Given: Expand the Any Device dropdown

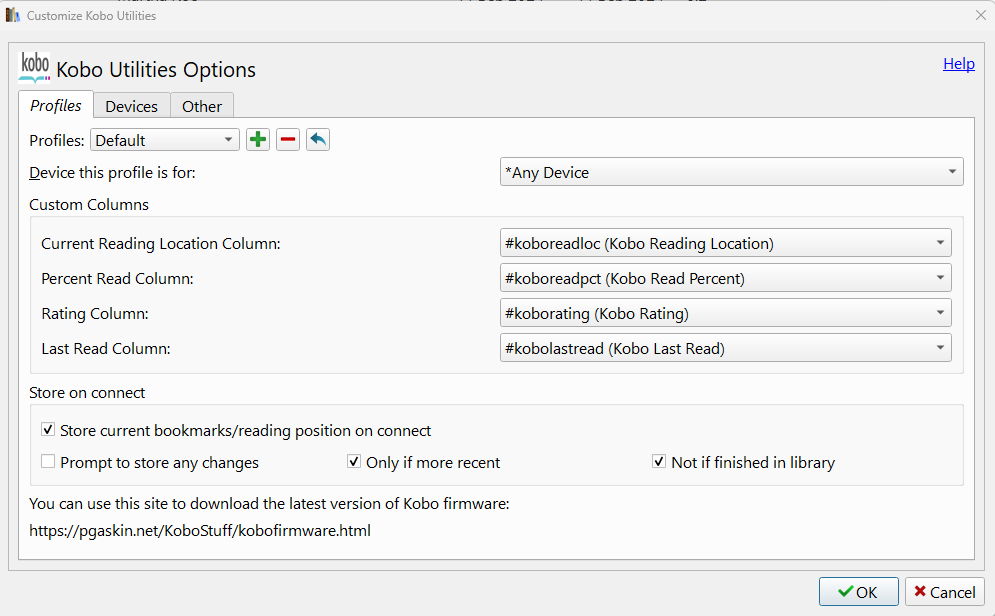Looking at the screenshot, I should (x=731, y=172).
